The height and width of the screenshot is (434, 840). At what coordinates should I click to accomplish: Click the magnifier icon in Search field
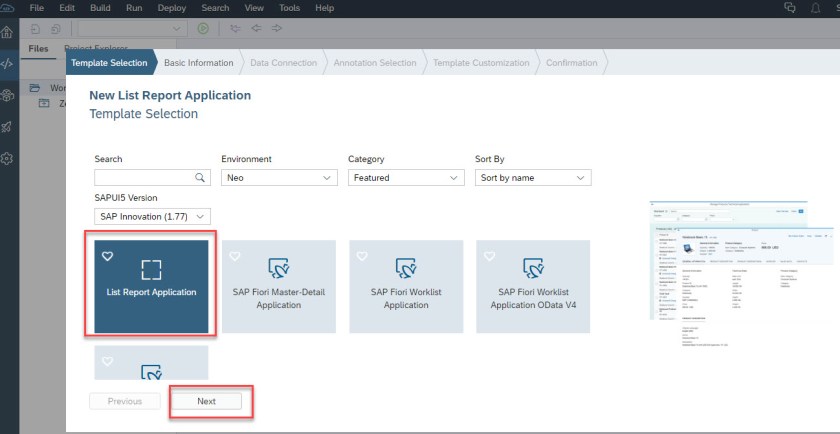coord(200,178)
